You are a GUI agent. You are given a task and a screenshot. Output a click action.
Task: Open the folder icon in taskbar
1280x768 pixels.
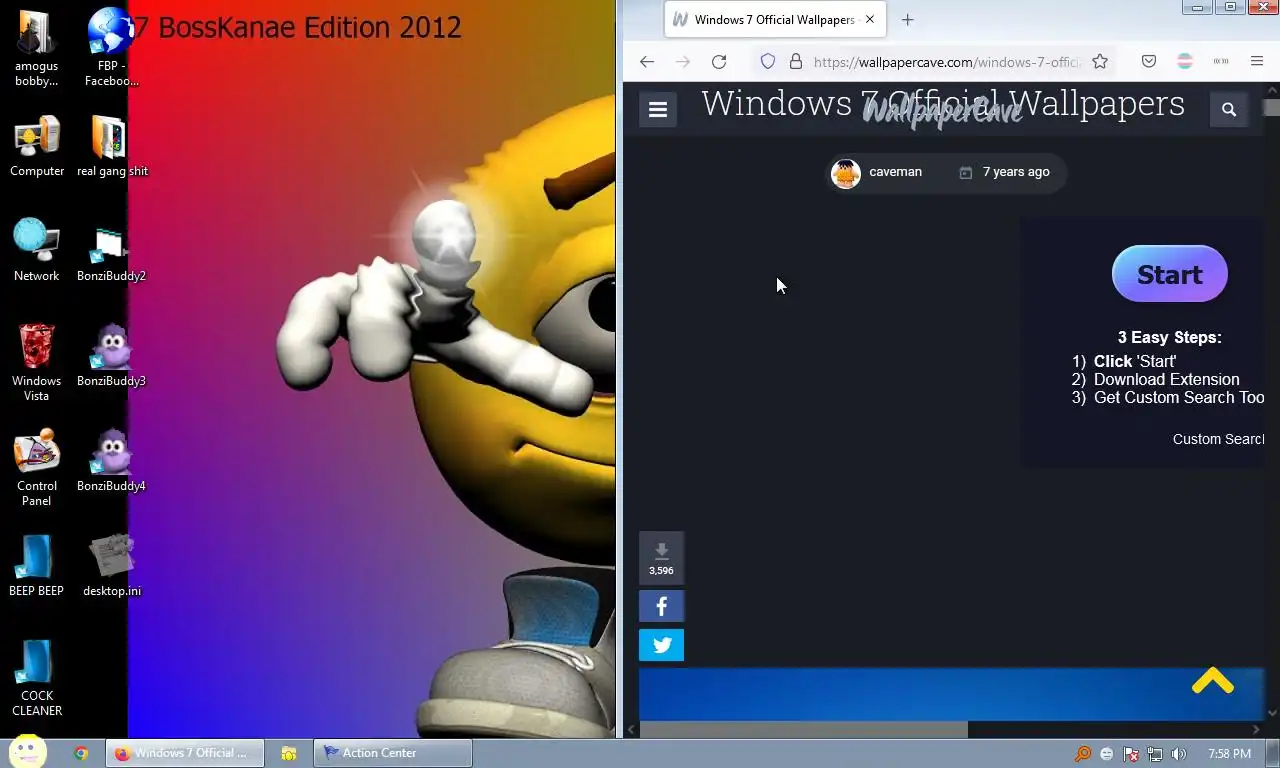[288, 753]
